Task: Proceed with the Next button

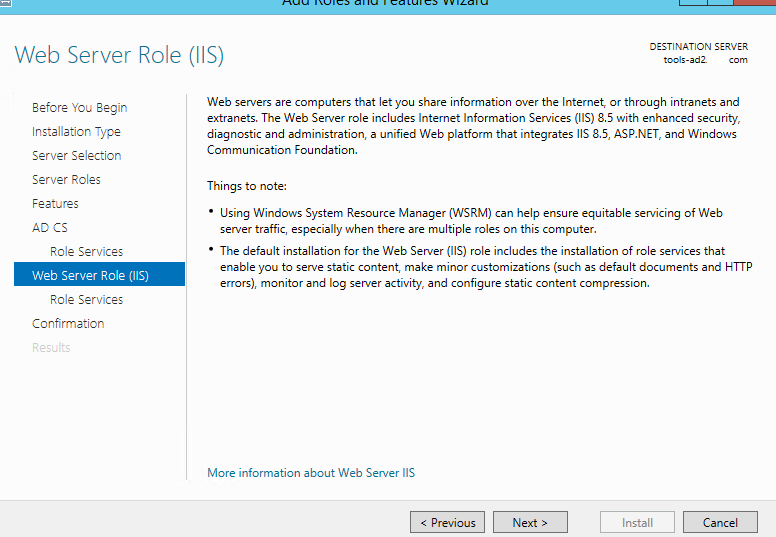Action: (530, 522)
